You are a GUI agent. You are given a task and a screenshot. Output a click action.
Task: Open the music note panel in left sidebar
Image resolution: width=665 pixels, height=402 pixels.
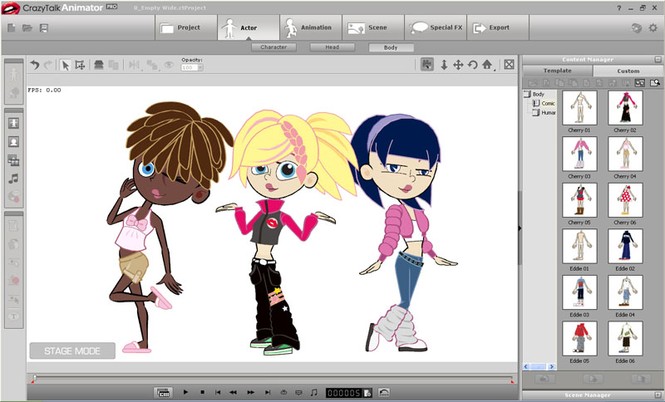pos(14,179)
